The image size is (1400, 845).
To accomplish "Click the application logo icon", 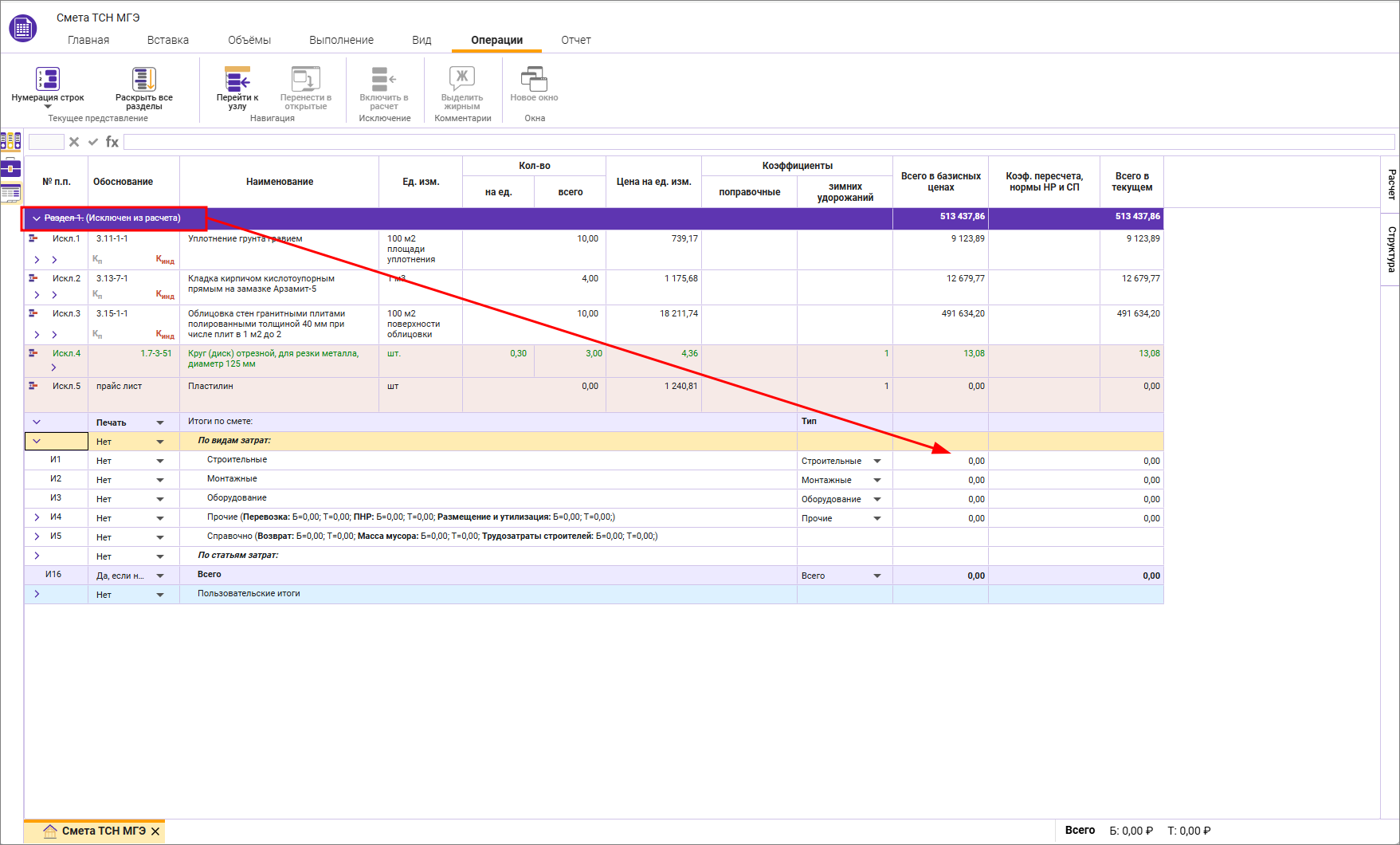I will pos(22,29).
